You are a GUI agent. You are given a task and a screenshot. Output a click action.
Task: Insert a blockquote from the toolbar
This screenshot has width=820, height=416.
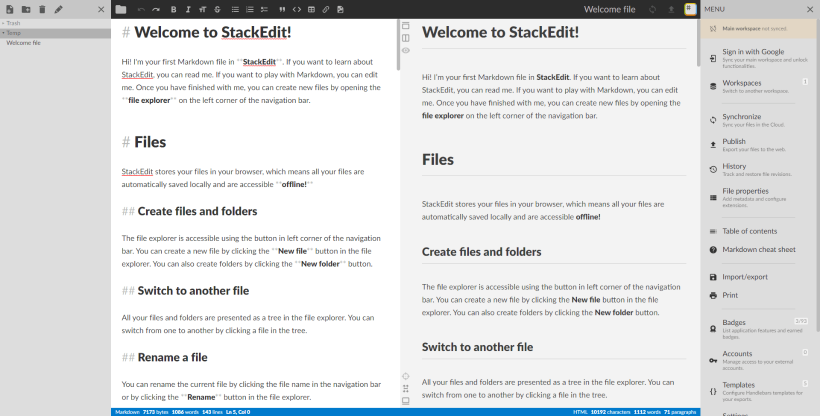point(281,9)
